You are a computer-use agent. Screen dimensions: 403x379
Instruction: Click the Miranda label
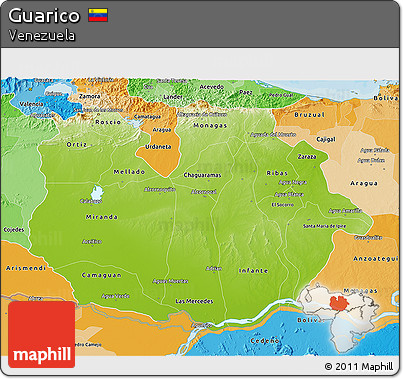point(102,217)
